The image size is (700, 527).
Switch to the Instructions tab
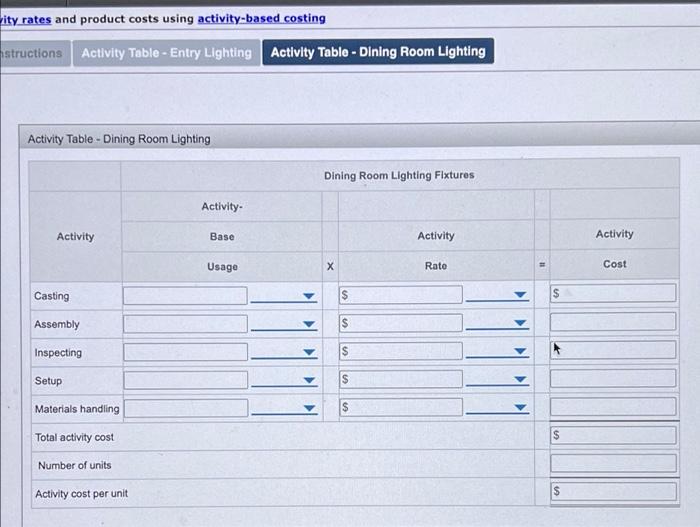tap(35, 53)
